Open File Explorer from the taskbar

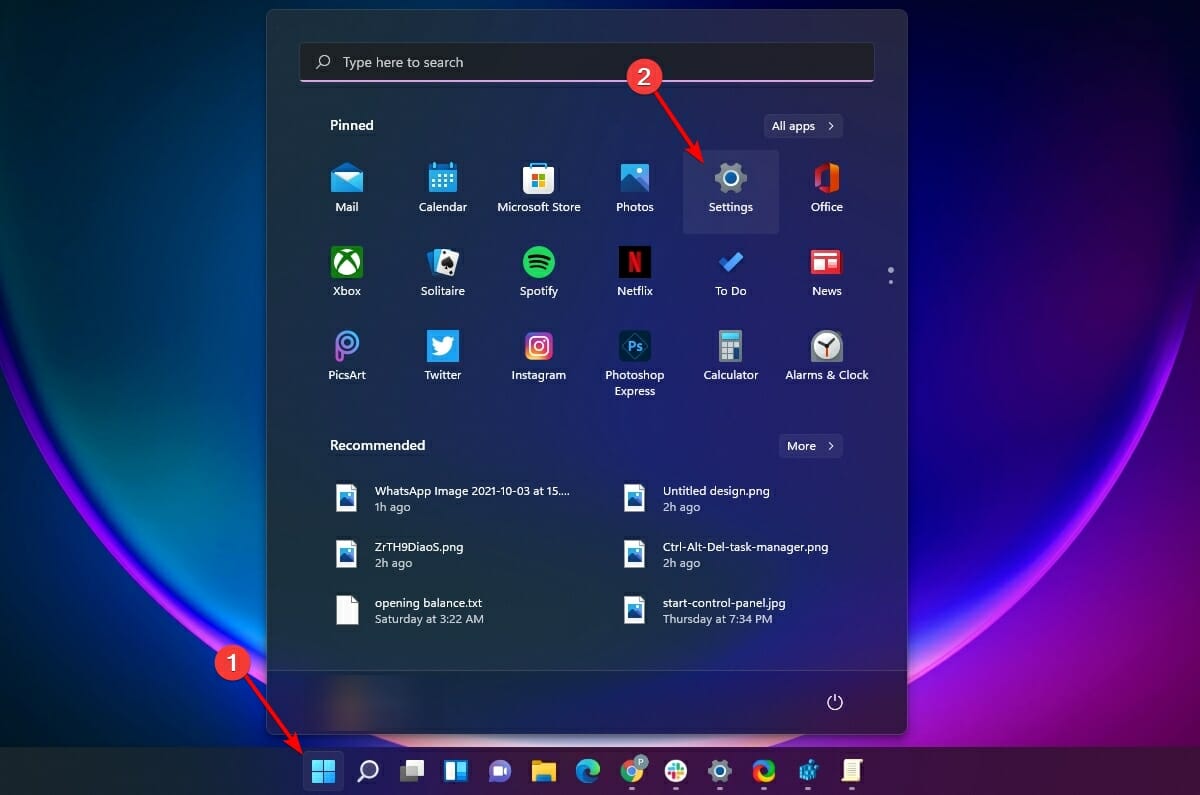pos(543,771)
